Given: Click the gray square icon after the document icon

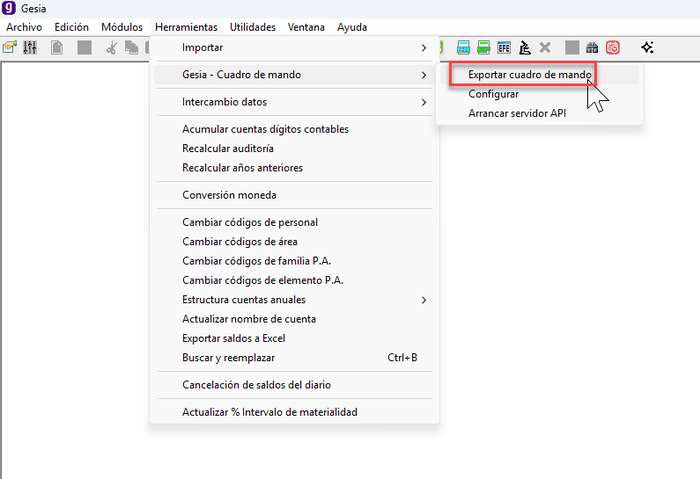Looking at the screenshot, I should point(84,47).
